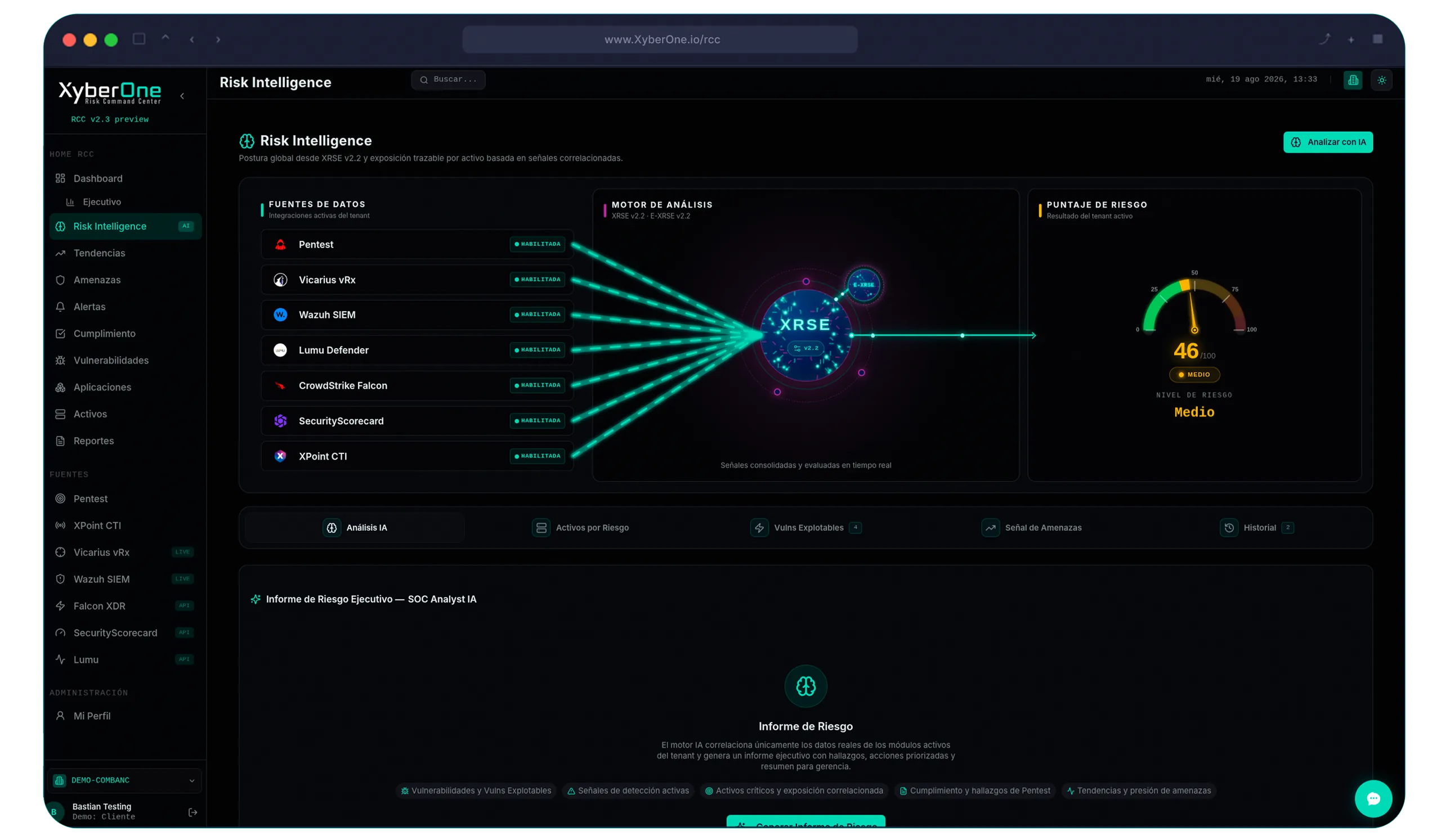Screen dimensions: 1441x840
Task: Click the logout icon next to Bastian Testing
Action: point(193,812)
